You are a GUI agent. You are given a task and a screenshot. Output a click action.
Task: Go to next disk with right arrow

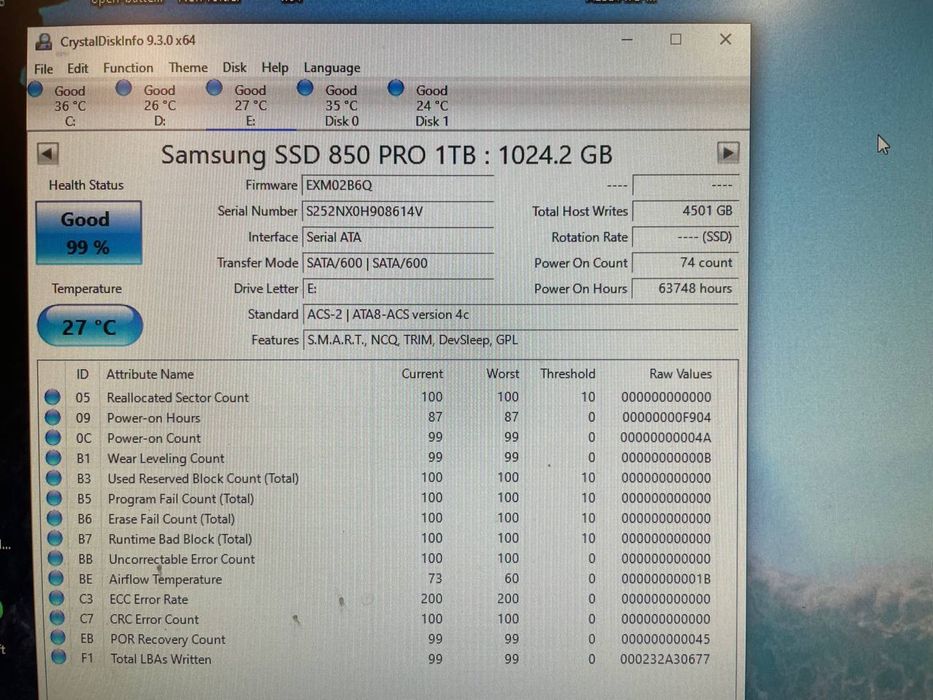(x=728, y=153)
